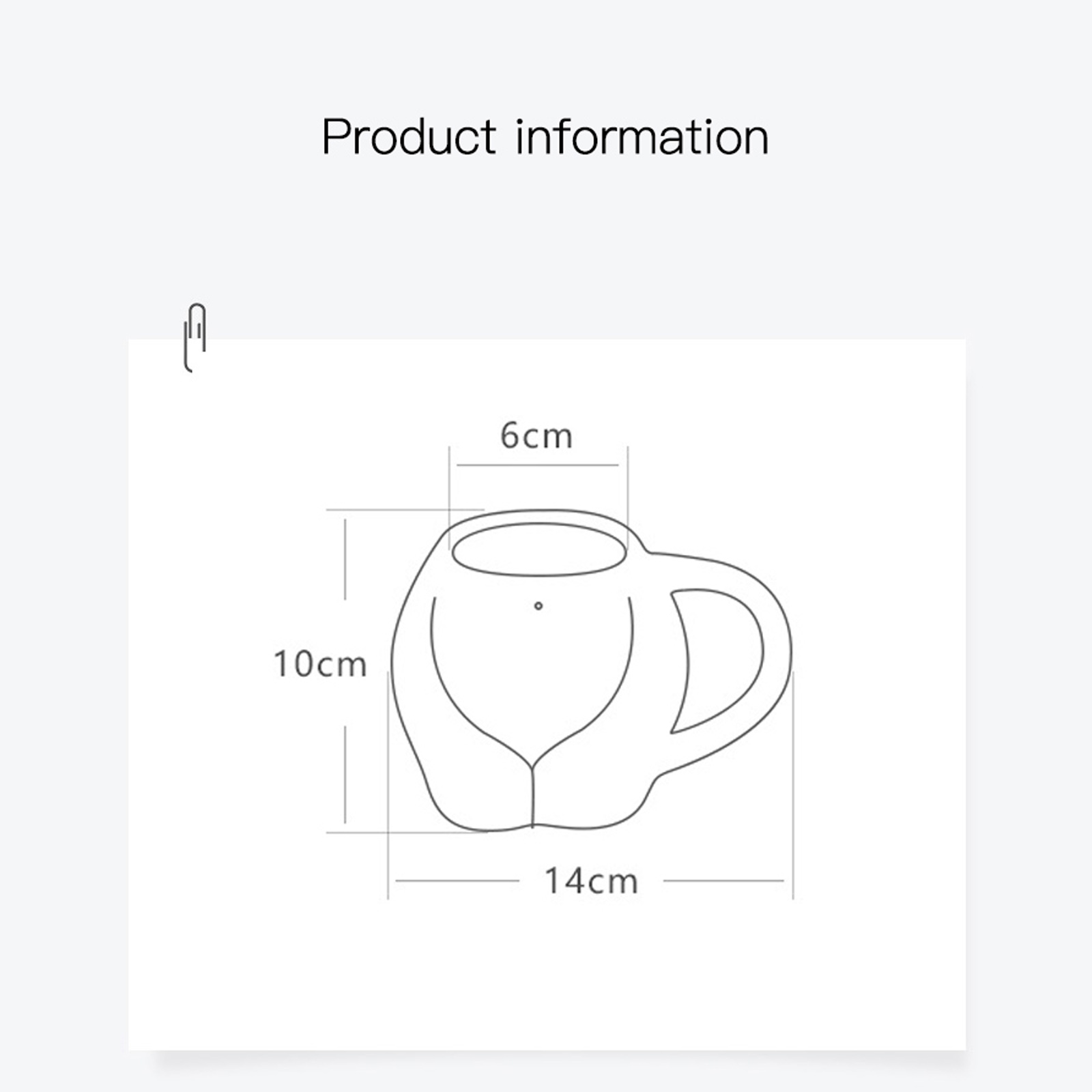The width and height of the screenshot is (1092, 1092).
Task: Click the vertical line below 10cm label
Action: (345, 775)
